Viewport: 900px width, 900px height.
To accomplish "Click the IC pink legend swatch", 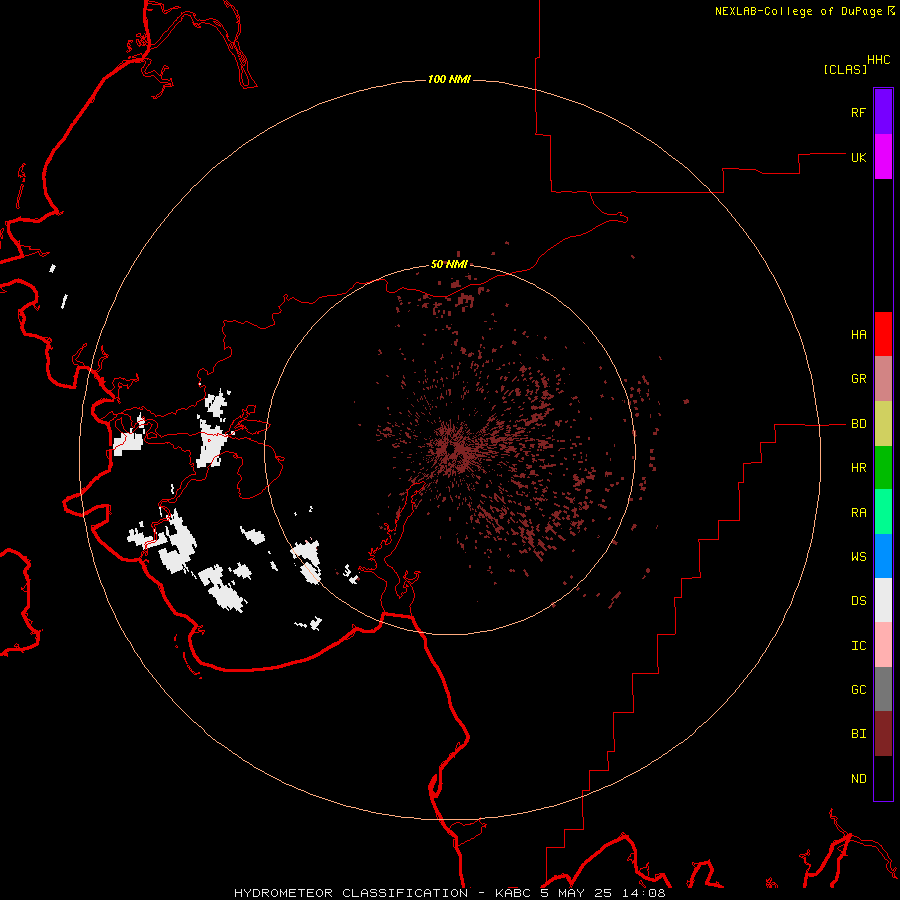I will 883,645.
